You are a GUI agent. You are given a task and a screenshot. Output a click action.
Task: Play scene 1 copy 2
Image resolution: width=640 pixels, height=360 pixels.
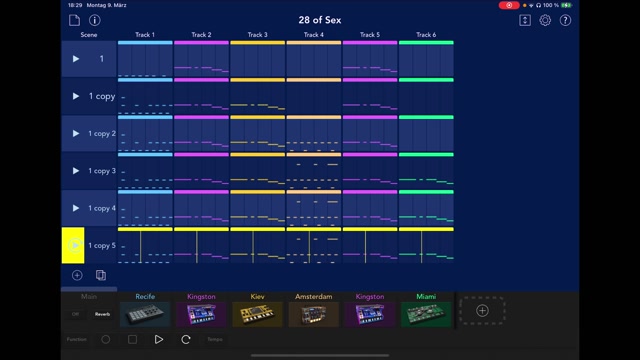pyautogui.click(x=76, y=133)
